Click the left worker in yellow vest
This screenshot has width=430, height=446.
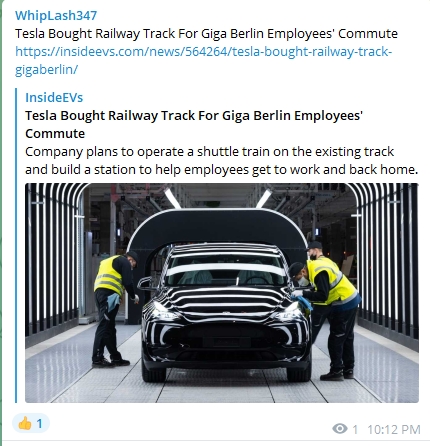pos(115,309)
